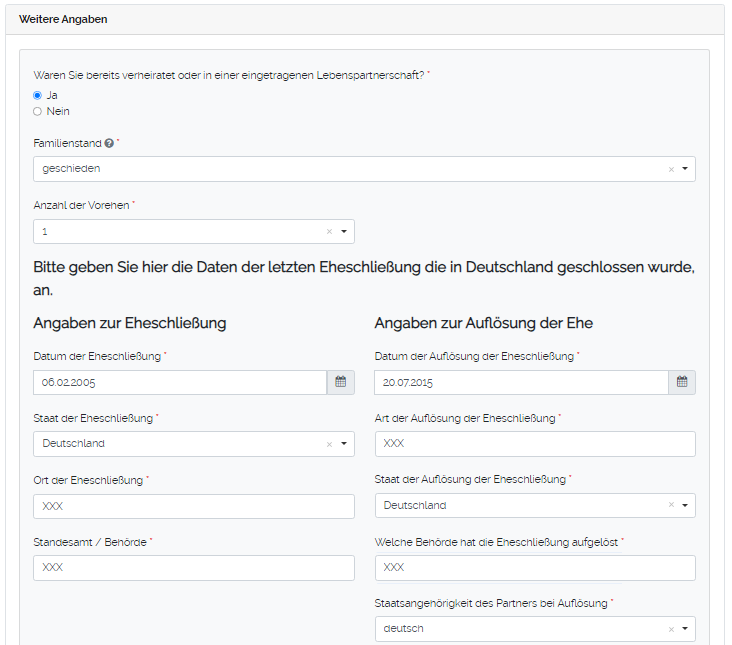The height and width of the screenshot is (645, 732).
Task: Click the Welche Behörde hat aufgelöst field
Action: tap(534, 568)
